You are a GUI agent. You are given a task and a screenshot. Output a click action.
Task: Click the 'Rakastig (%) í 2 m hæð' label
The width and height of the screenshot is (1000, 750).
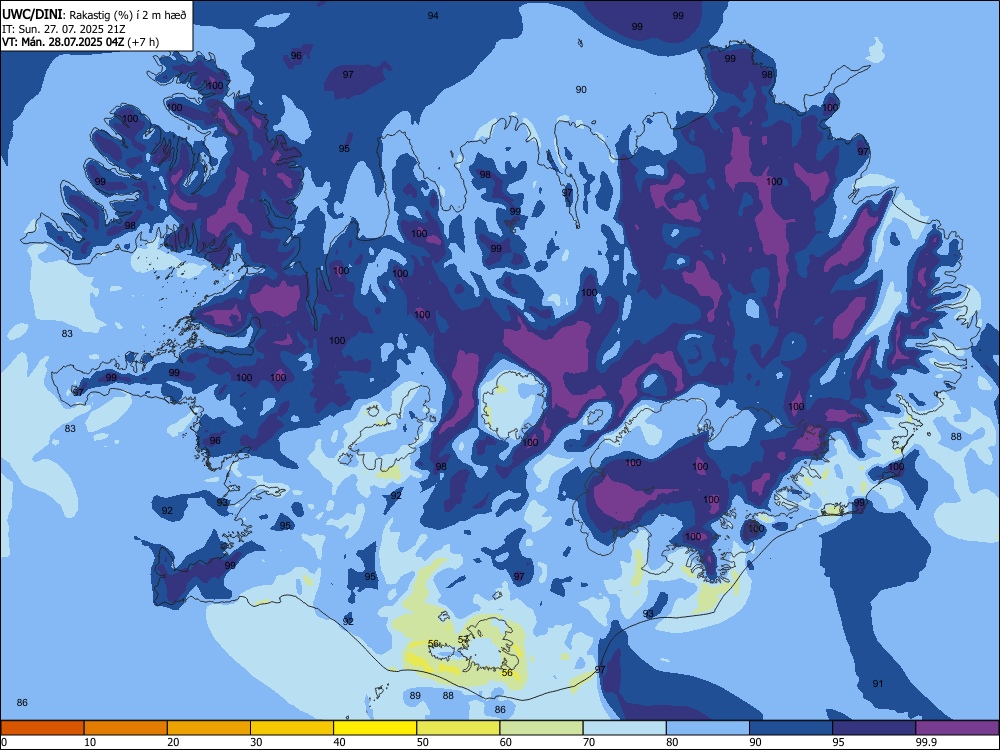pos(128,15)
